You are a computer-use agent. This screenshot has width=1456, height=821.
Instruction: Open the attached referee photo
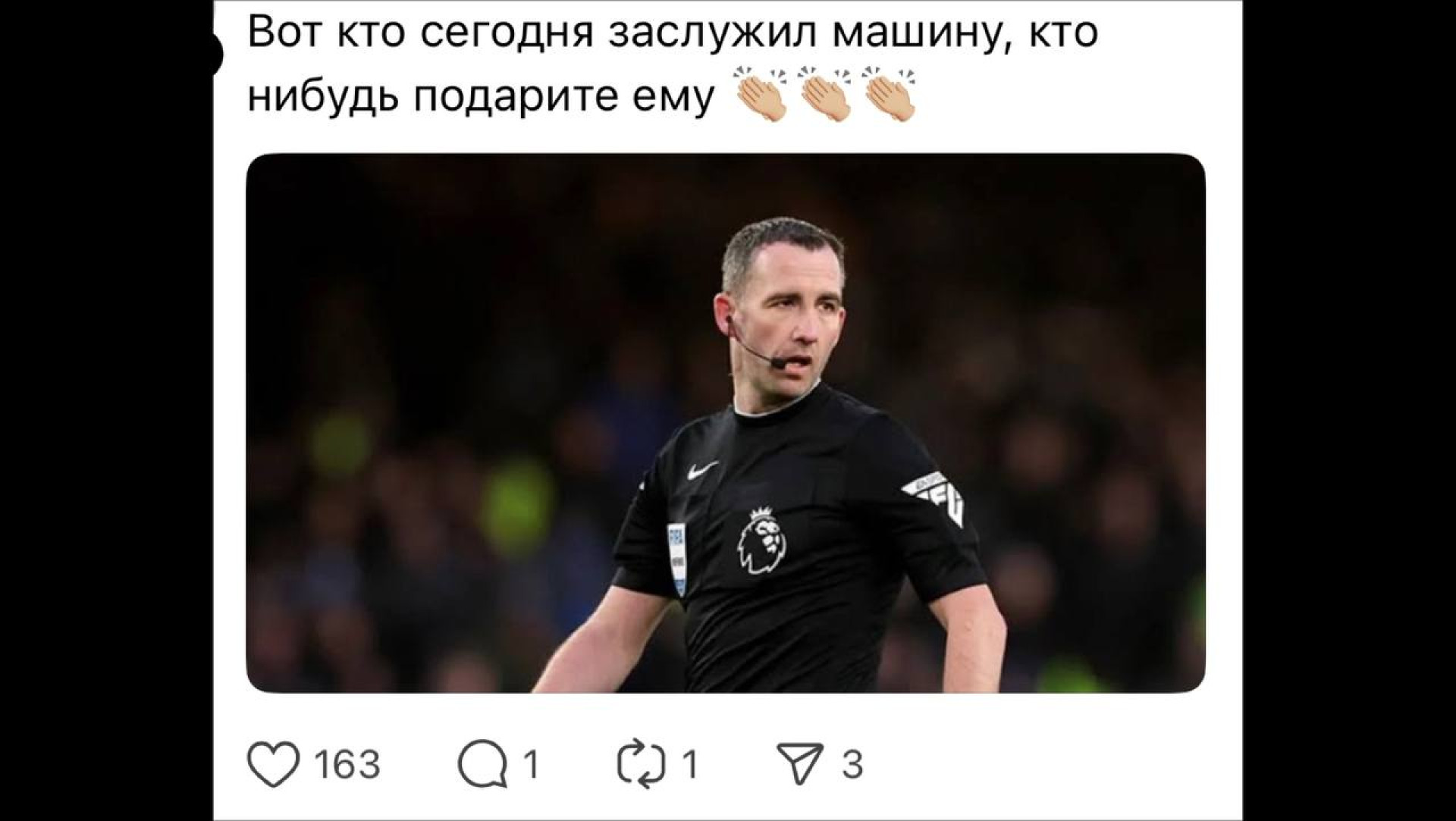726,423
